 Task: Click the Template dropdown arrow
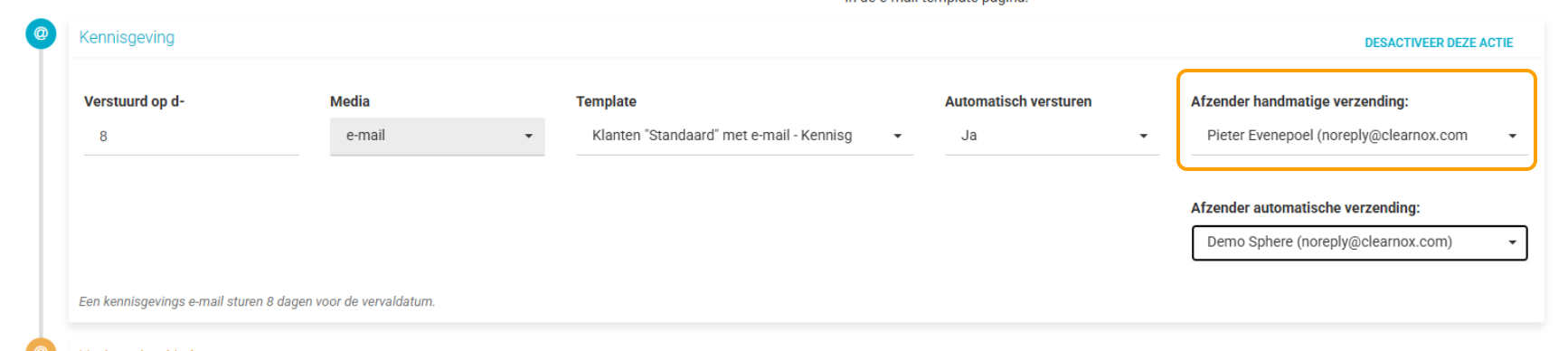pyautogui.click(x=898, y=137)
